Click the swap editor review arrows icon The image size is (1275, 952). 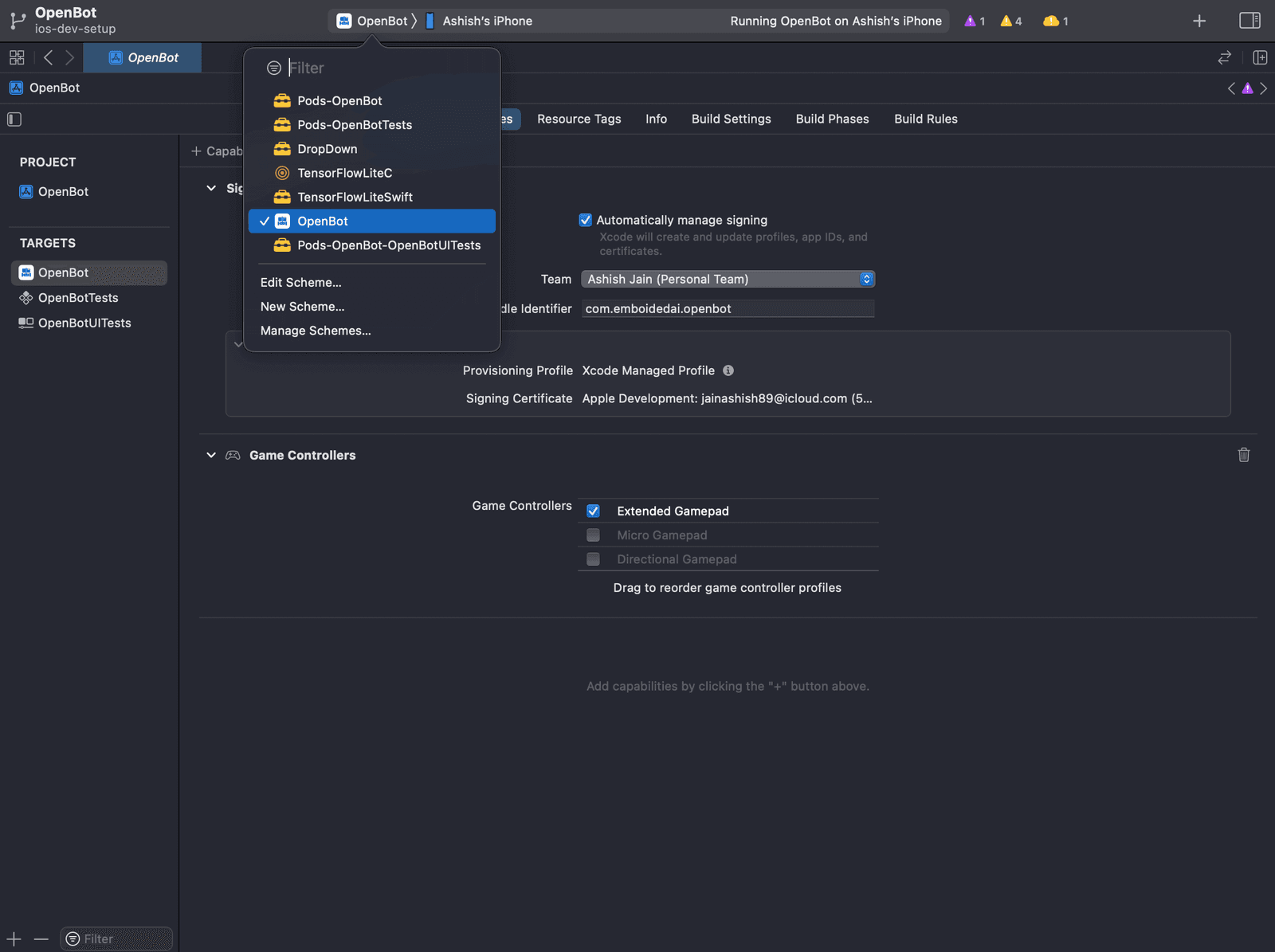[1225, 57]
